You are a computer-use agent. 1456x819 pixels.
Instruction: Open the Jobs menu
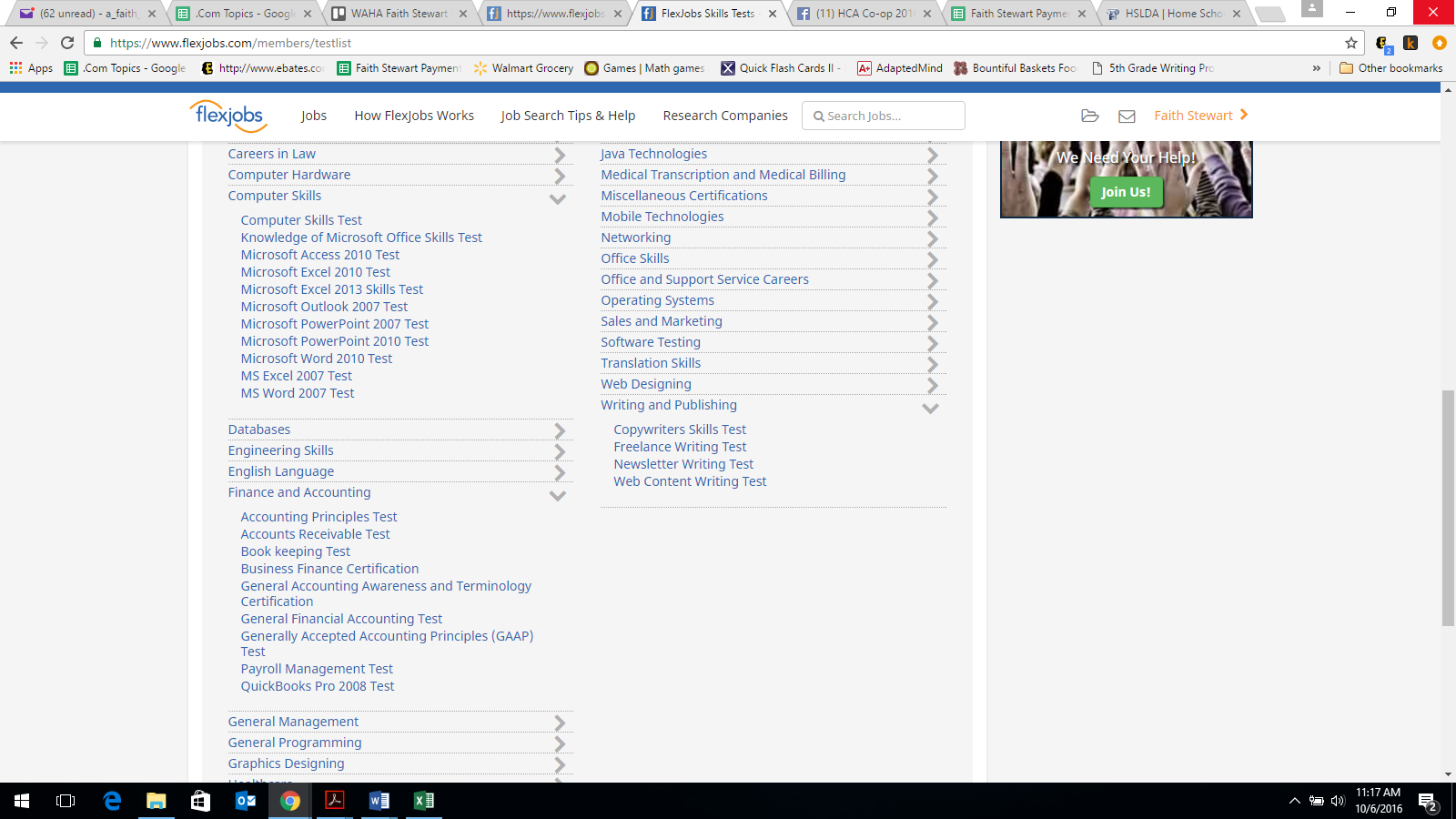314,116
